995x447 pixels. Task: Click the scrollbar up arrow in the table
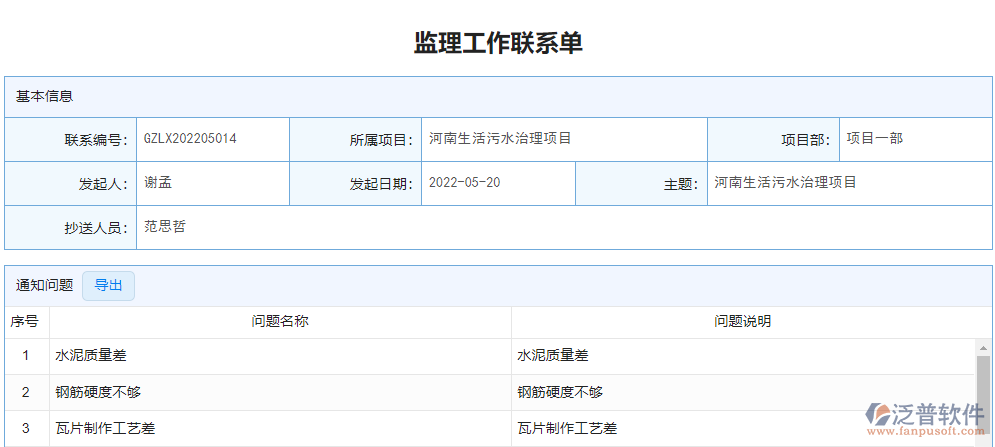click(983, 347)
